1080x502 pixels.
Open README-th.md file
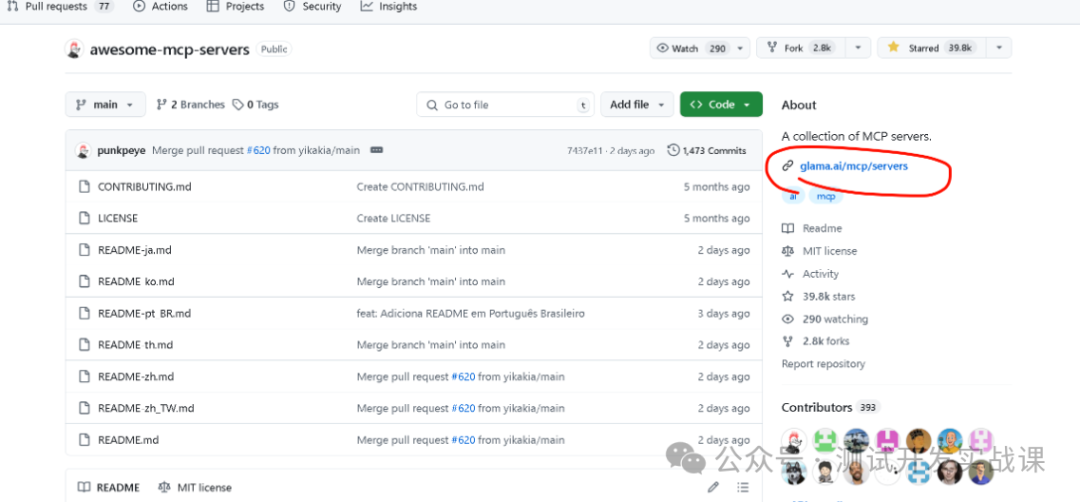pos(136,345)
